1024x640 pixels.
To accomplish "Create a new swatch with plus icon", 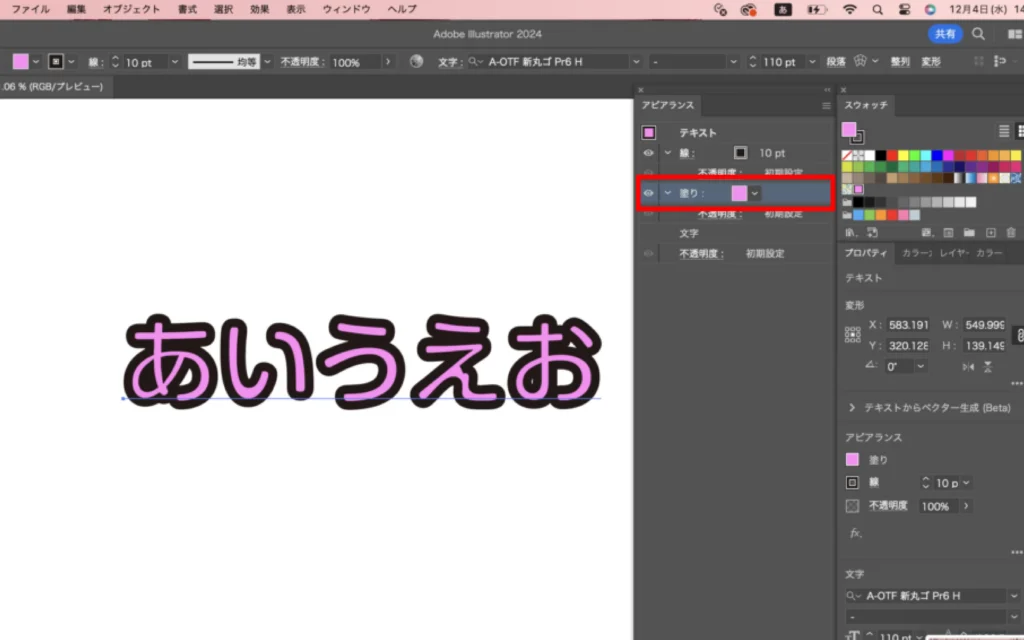I will coord(990,232).
